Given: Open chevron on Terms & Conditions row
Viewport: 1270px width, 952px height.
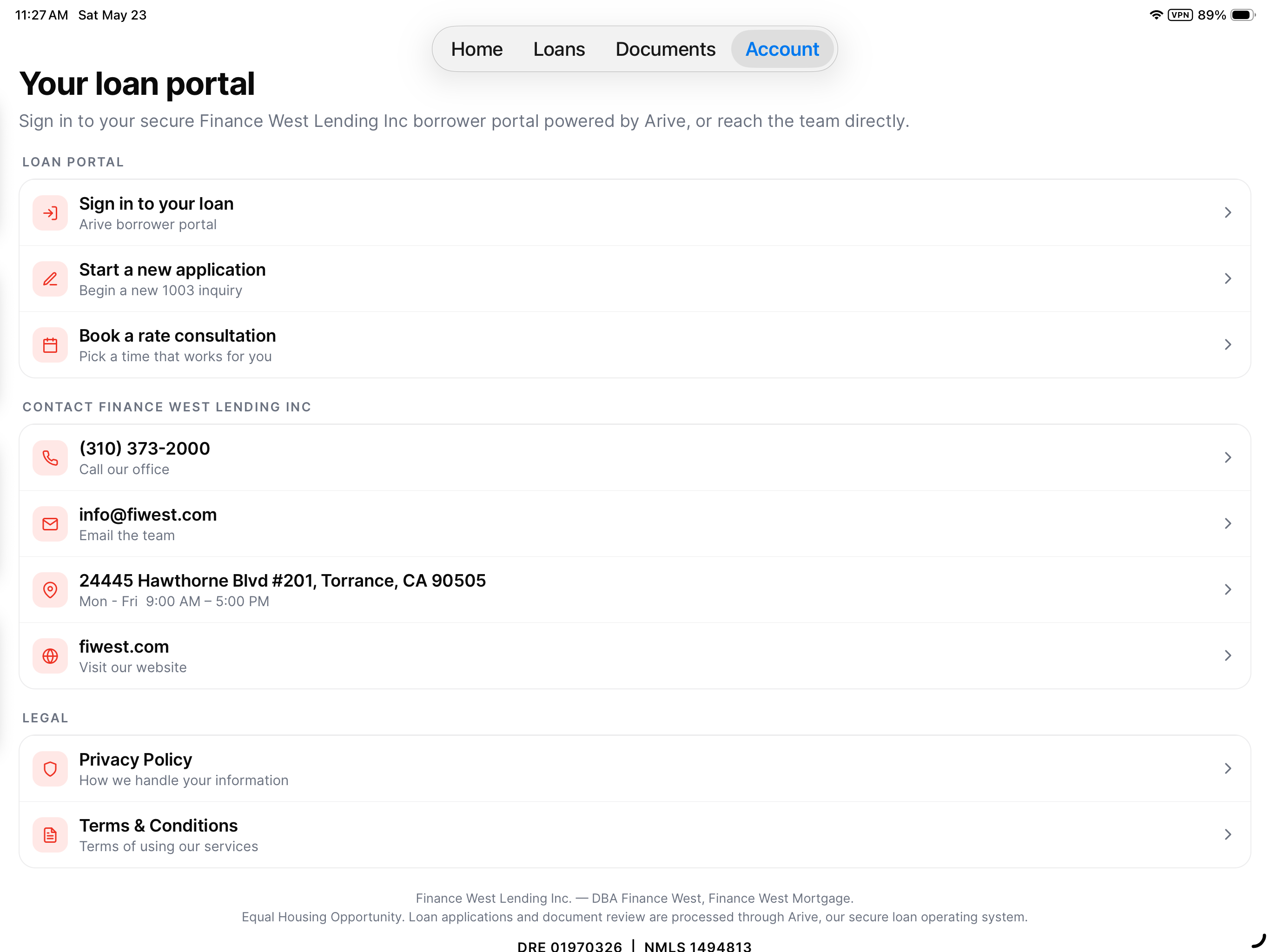Looking at the screenshot, I should point(1228,835).
